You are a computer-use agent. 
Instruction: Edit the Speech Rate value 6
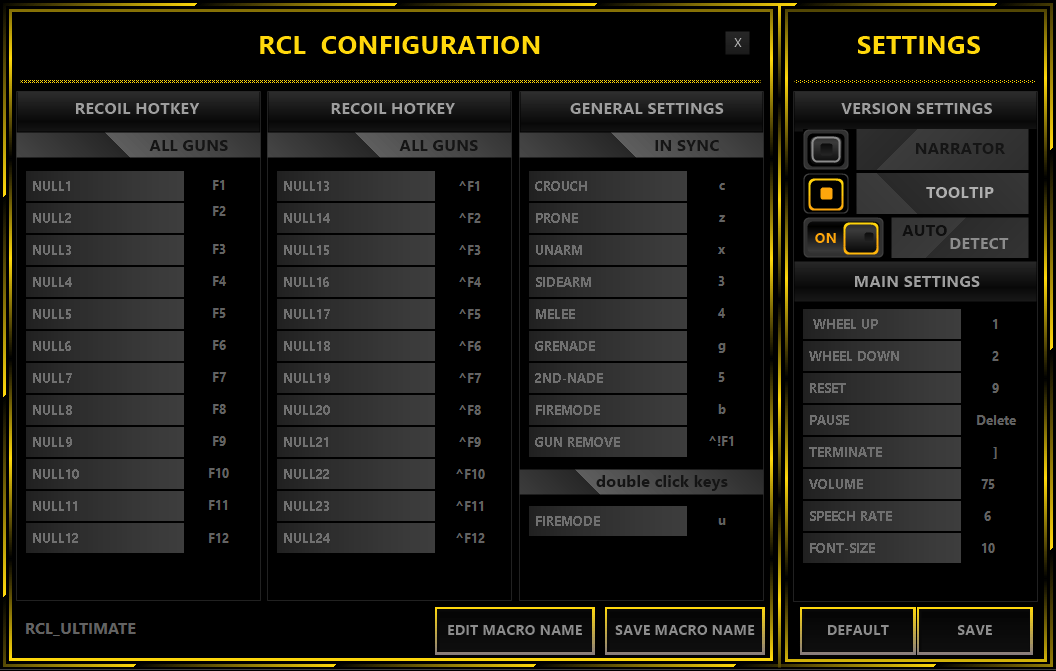988,516
